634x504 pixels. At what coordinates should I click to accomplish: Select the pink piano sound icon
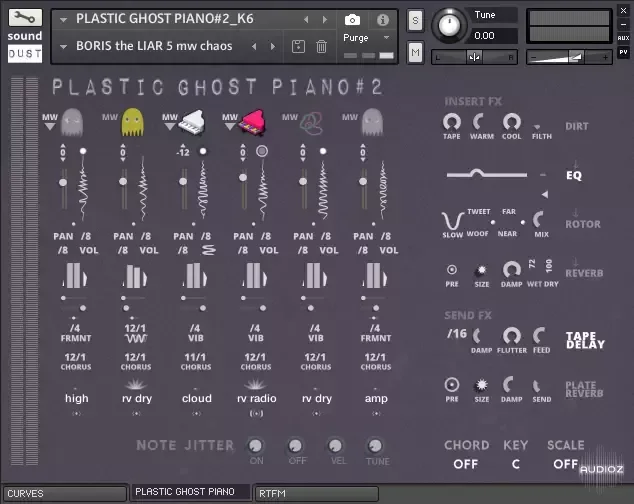pyautogui.click(x=252, y=122)
